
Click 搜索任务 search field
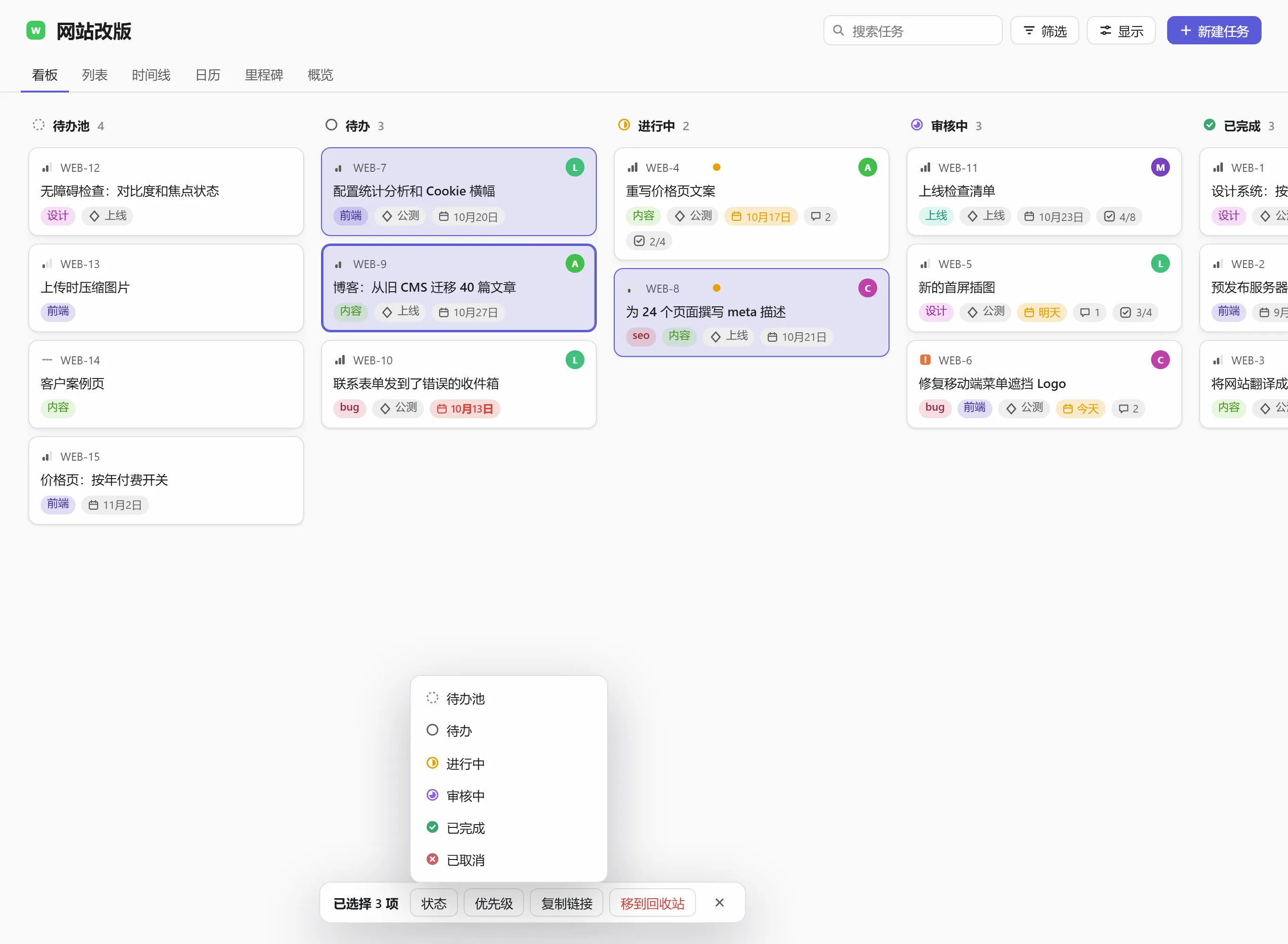tap(912, 30)
